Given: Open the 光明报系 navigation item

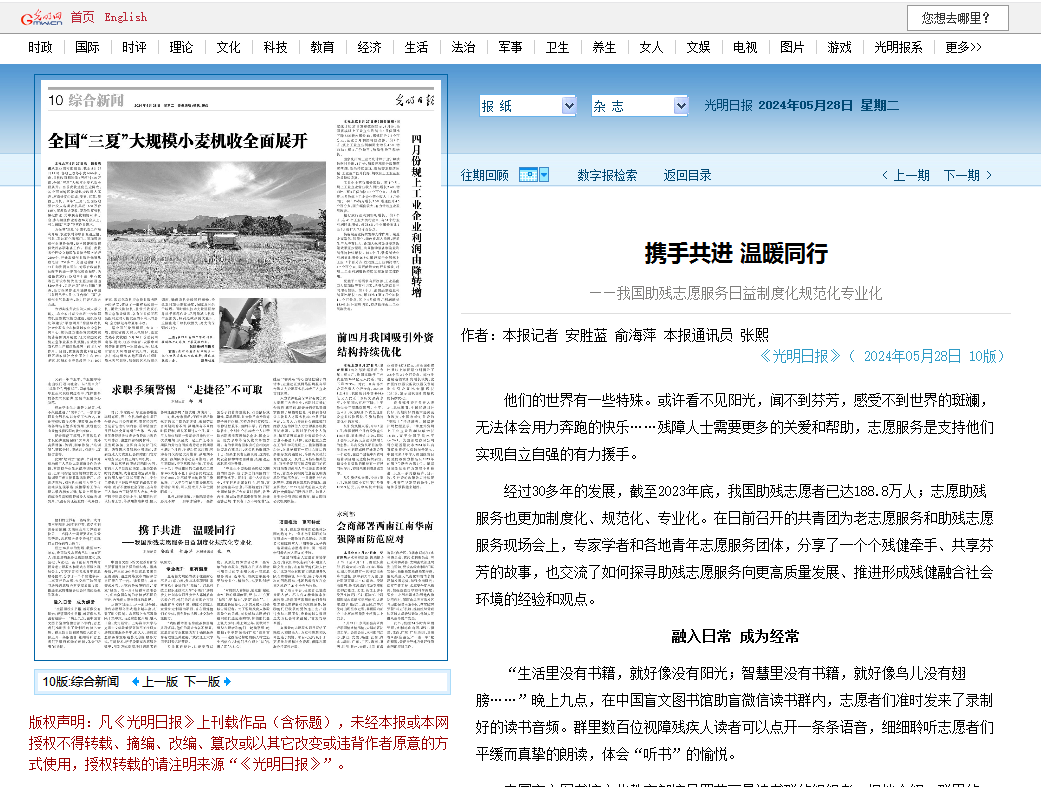Looking at the screenshot, I should click(898, 47).
